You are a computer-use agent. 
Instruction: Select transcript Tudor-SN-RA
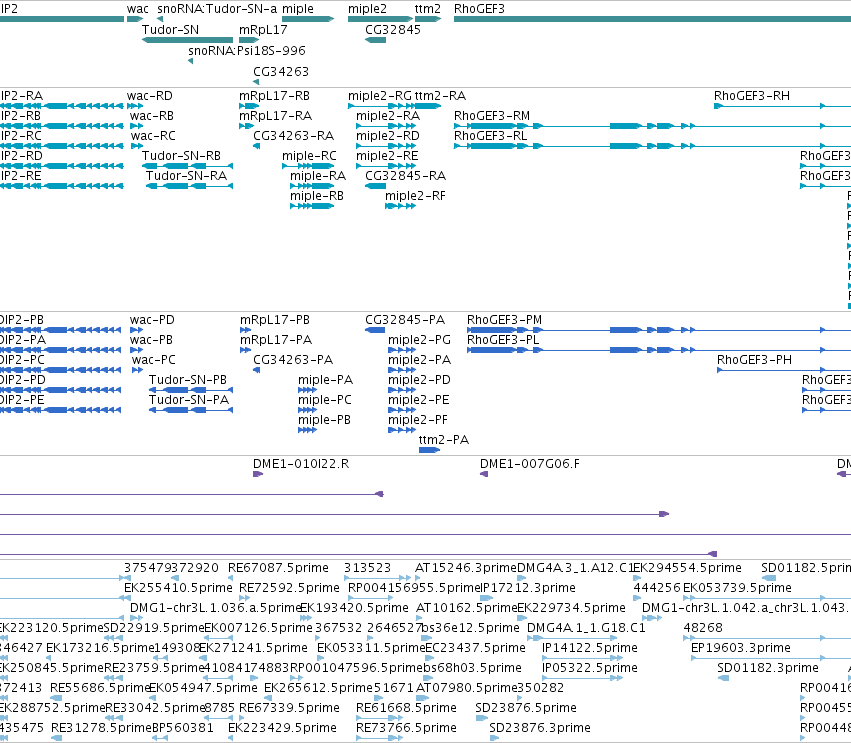coord(186,176)
